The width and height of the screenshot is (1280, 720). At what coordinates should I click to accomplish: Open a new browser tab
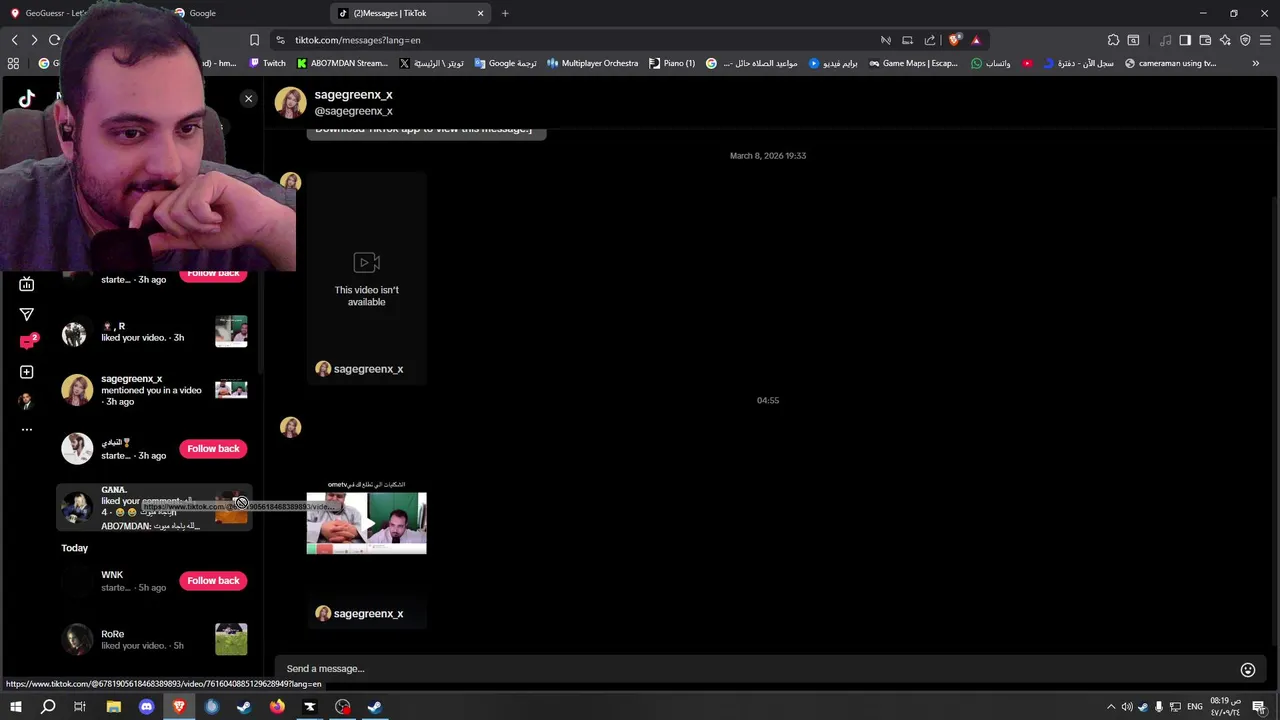(505, 13)
